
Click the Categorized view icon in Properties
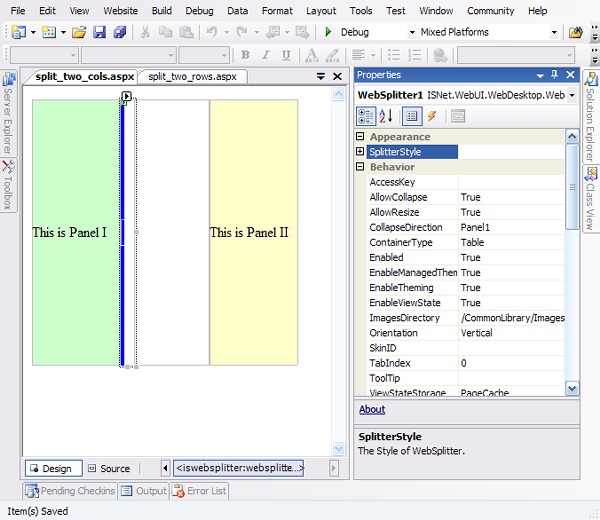[366, 116]
